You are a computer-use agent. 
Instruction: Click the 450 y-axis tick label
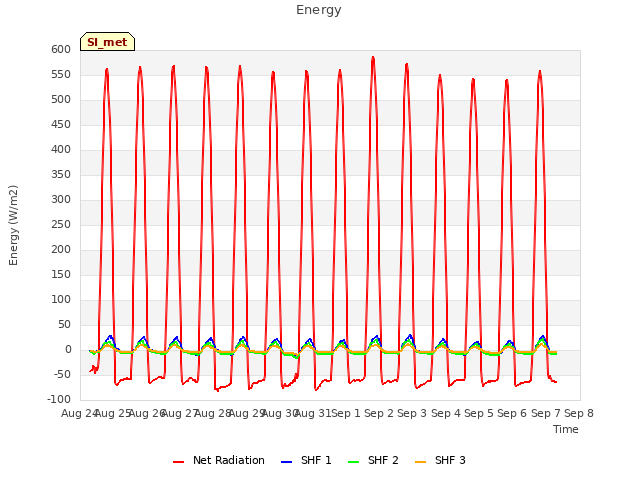click(61, 124)
